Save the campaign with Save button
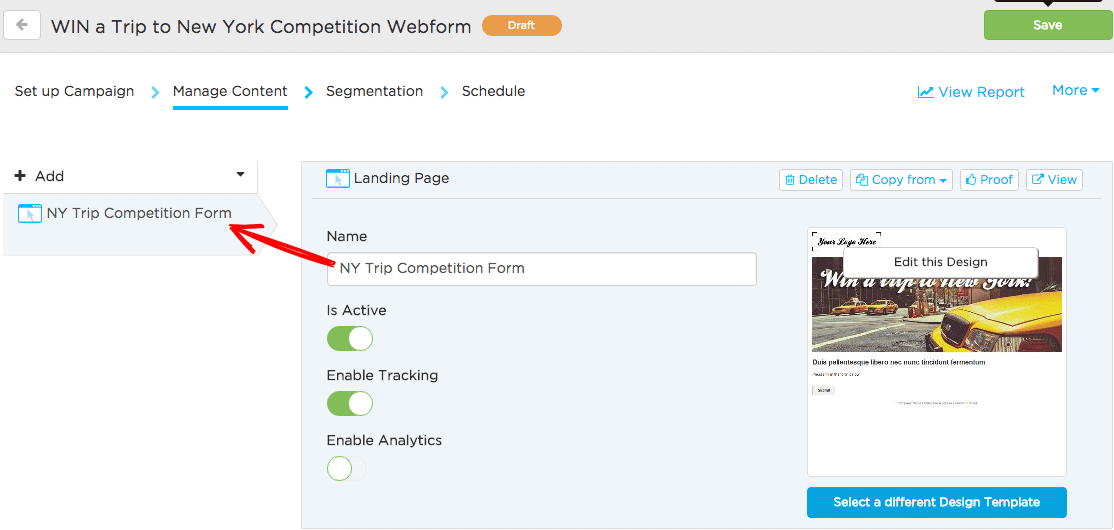Image resolution: width=1114 pixels, height=530 pixels. (1048, 25)
